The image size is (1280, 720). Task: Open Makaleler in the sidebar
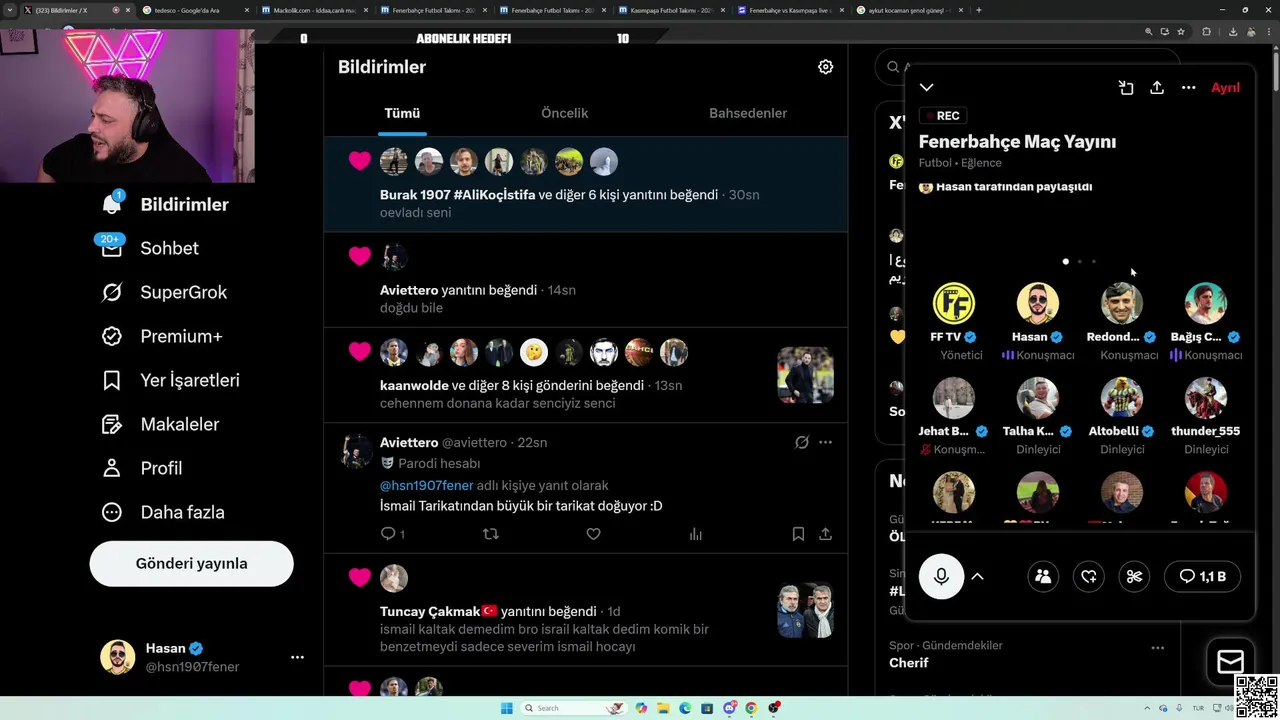pos(160,424)
